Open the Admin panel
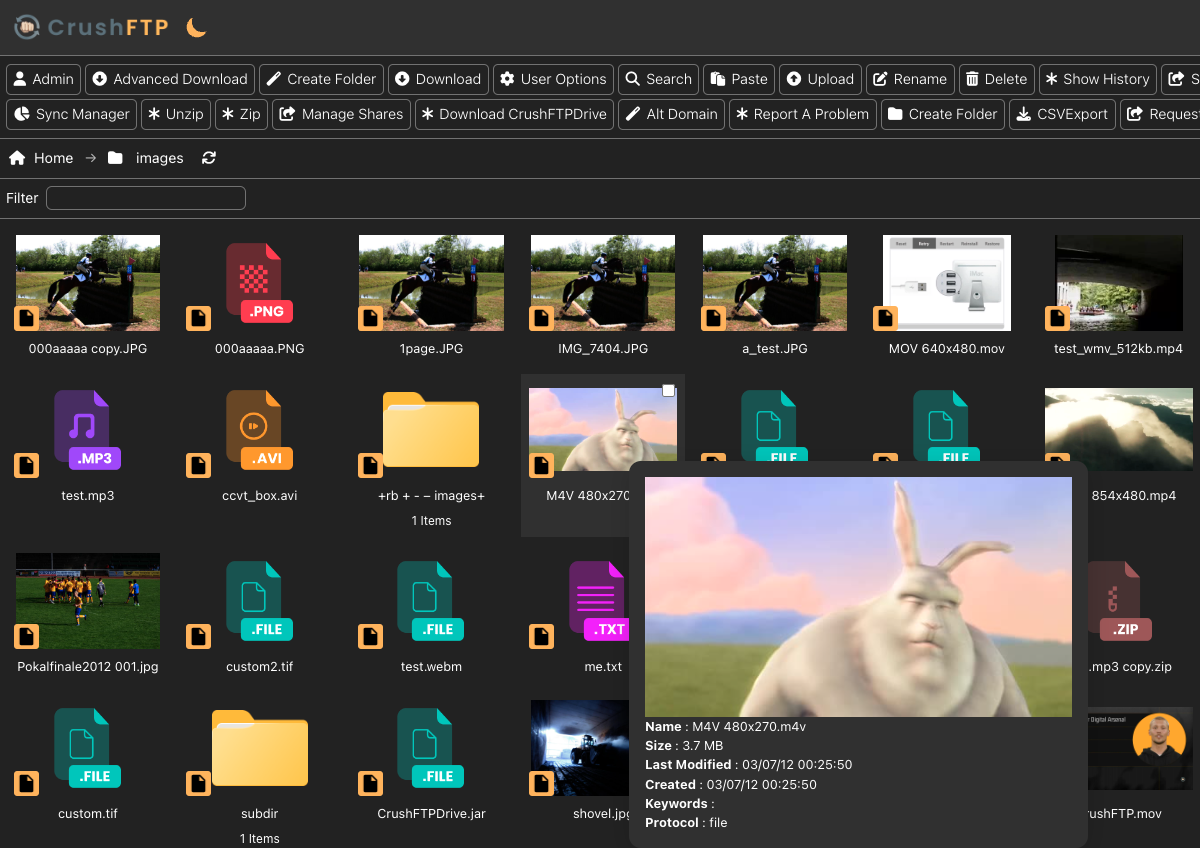This screenshot has height=848, width=1200. pos(44,79)
